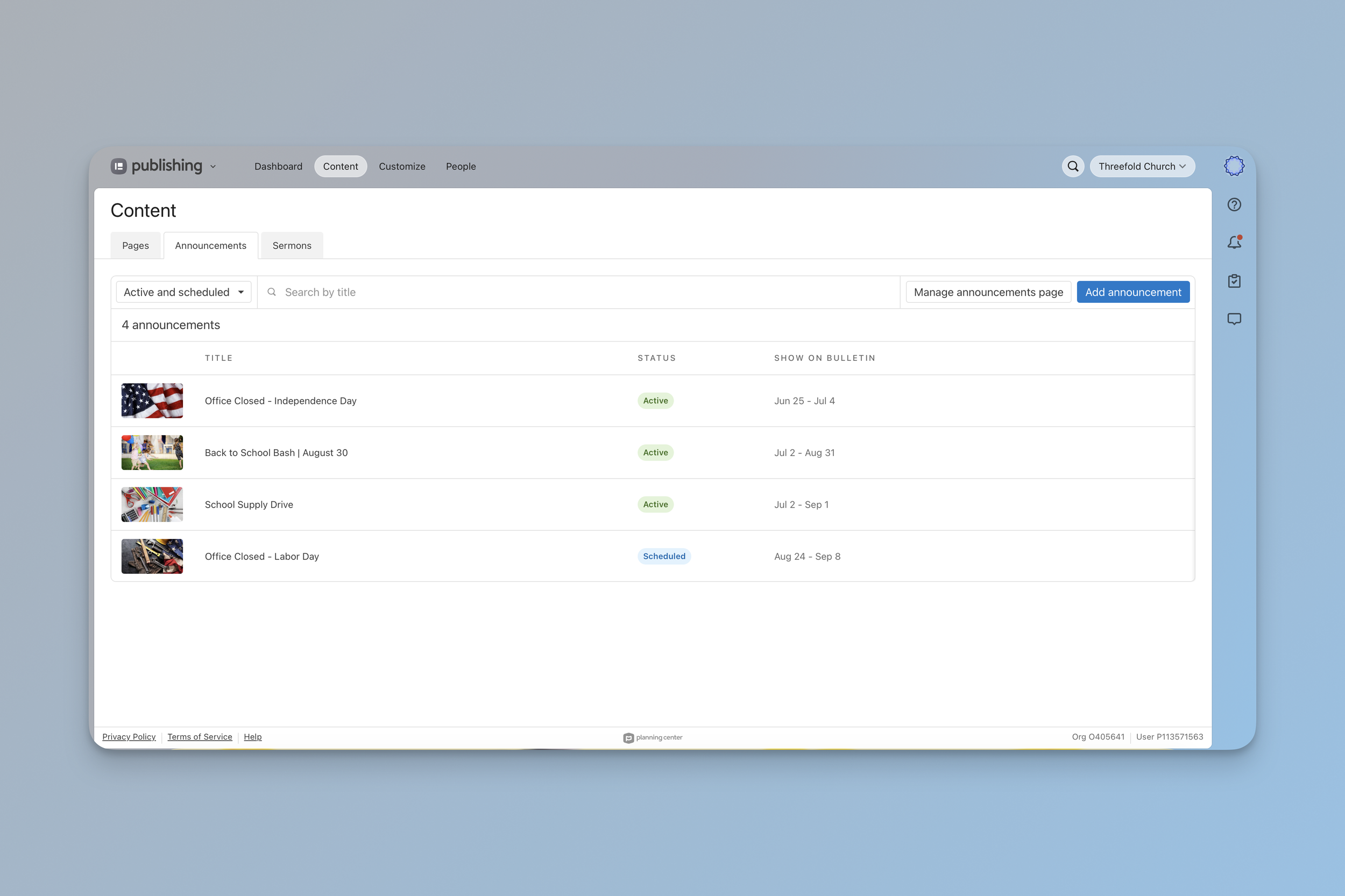
Task: Open the app switcher chevron beside publishing
Action: click(x=213, y=167)
